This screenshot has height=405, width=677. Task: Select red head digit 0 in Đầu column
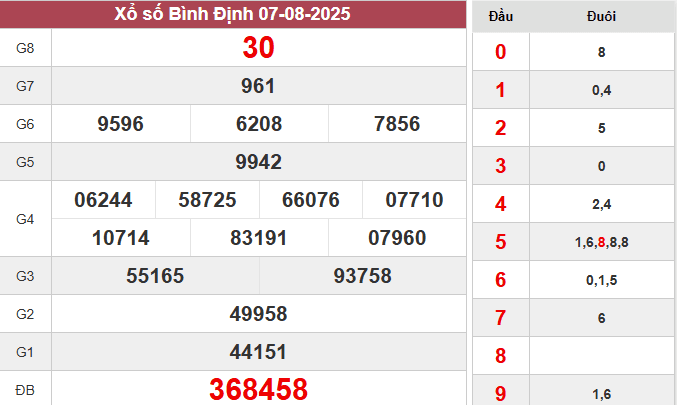(500, 52)
